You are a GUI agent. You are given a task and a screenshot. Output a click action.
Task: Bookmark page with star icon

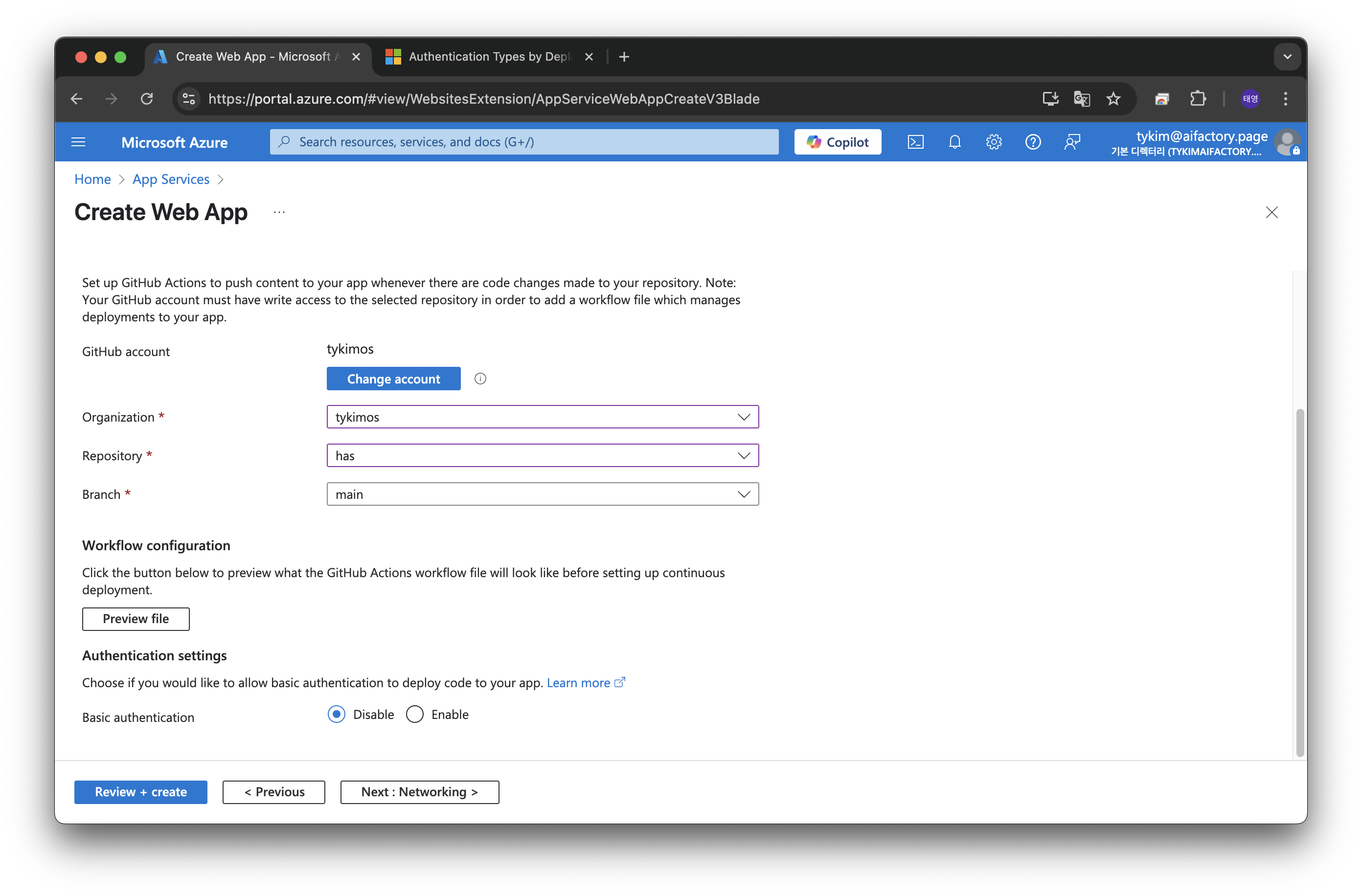[x=1113, y=99]
